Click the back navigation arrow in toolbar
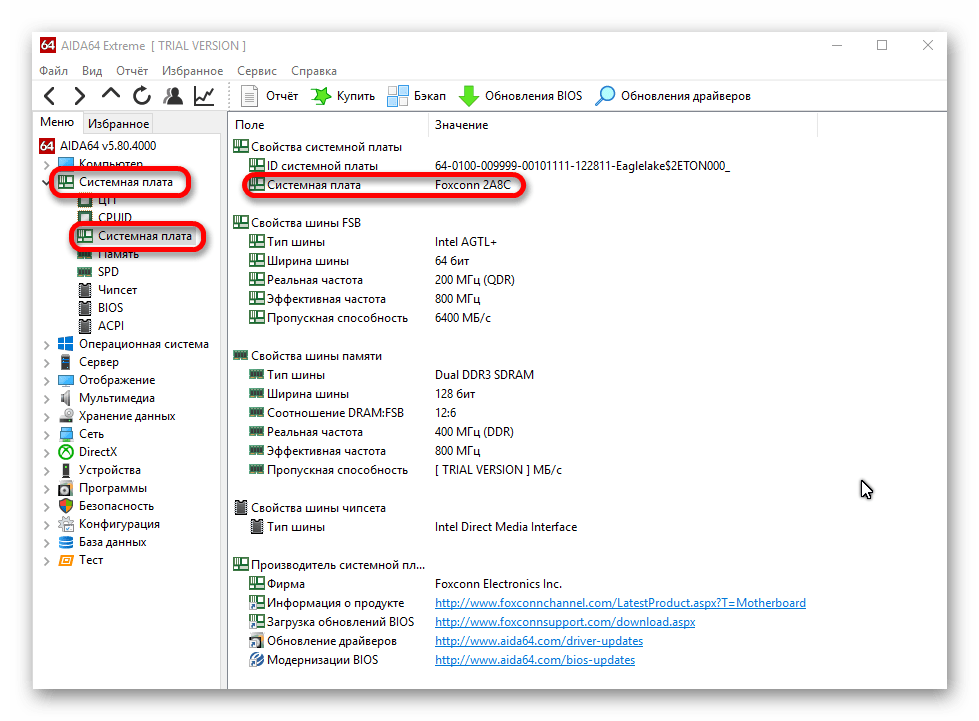 tap(49, 96)
